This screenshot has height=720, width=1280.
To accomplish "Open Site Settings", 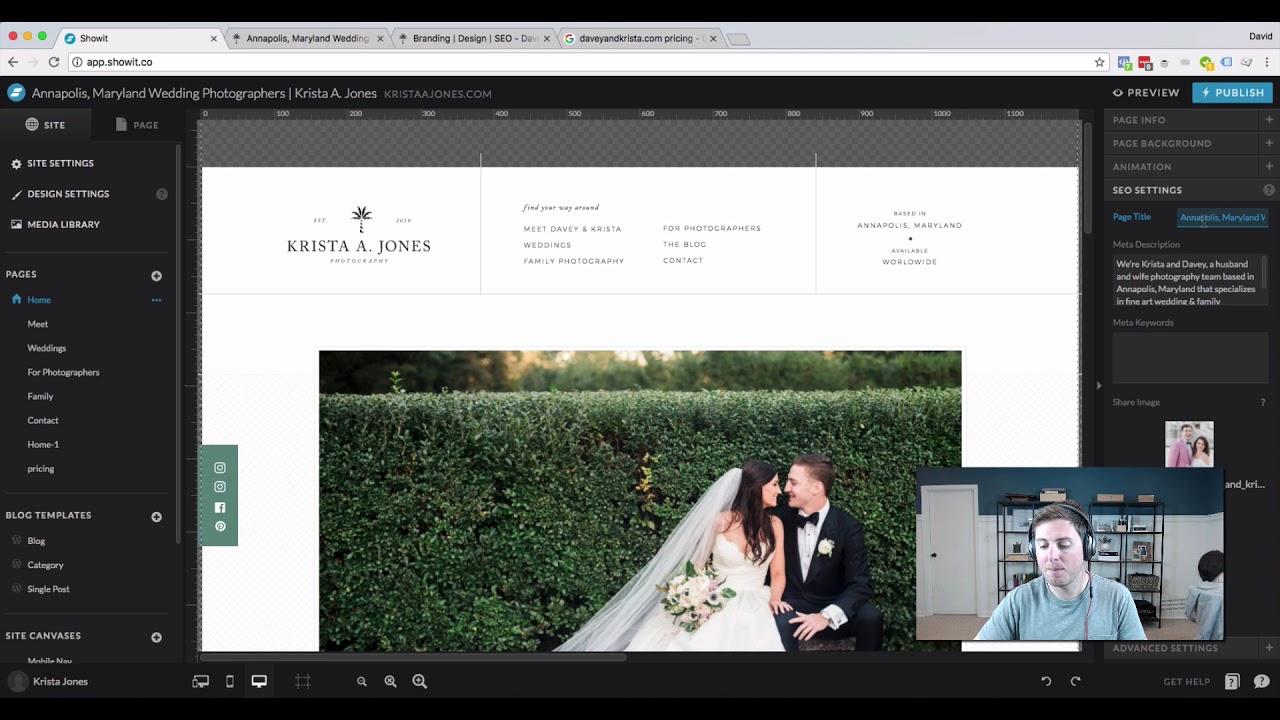I will pyautogui.click(x=52, y=163).
